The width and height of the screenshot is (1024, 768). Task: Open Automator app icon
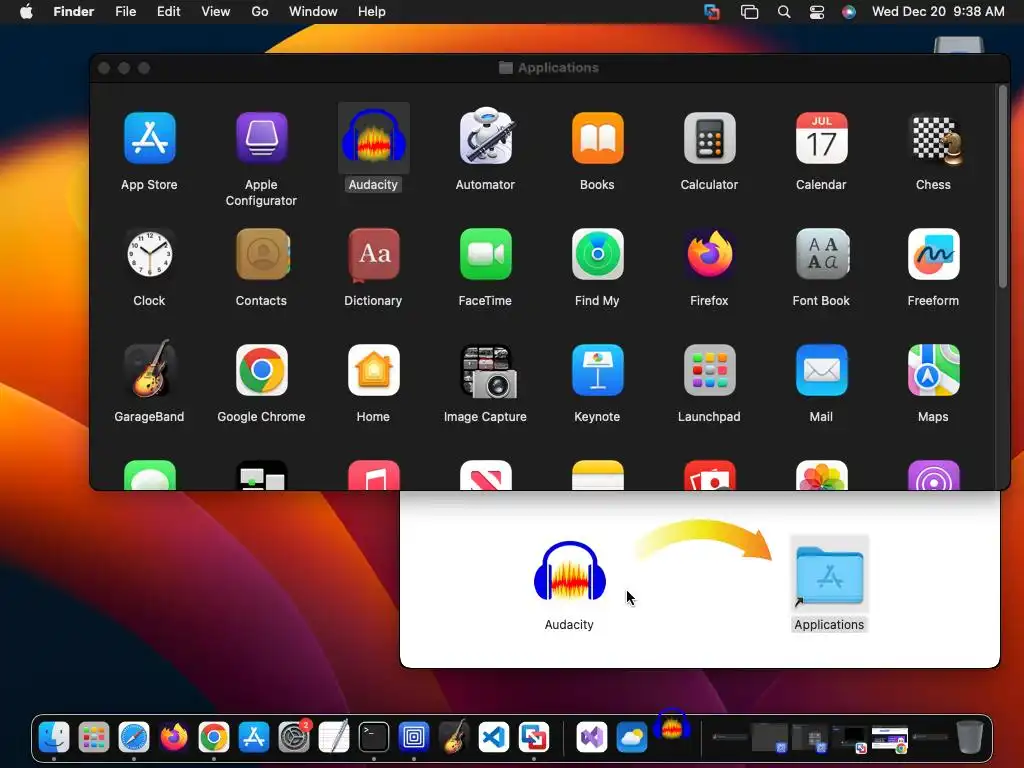pos(485,136)
